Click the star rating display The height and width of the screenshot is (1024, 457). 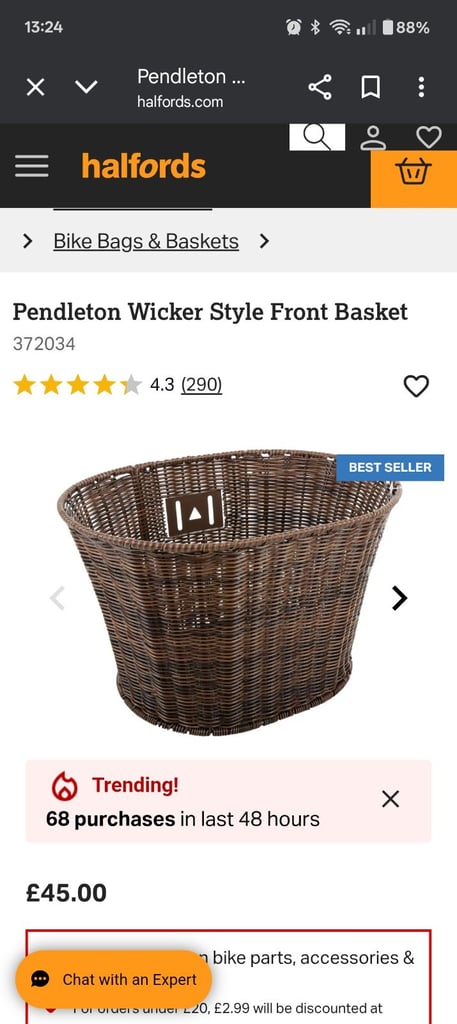77,385
